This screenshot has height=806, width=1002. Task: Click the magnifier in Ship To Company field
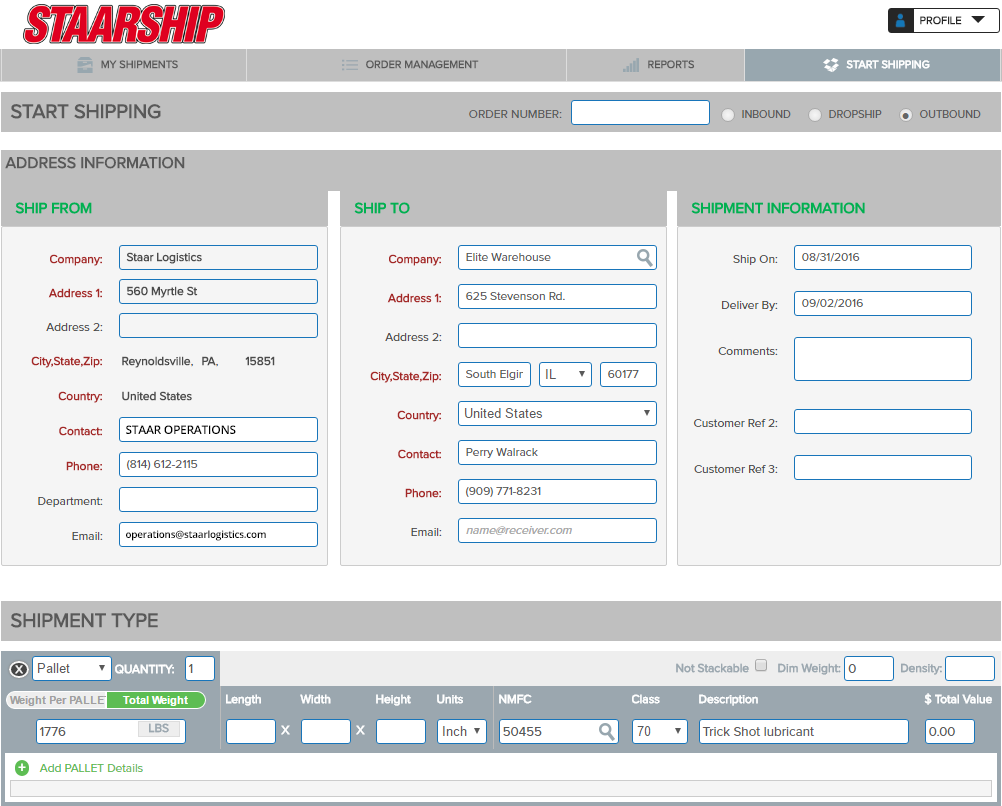[645, 258]
